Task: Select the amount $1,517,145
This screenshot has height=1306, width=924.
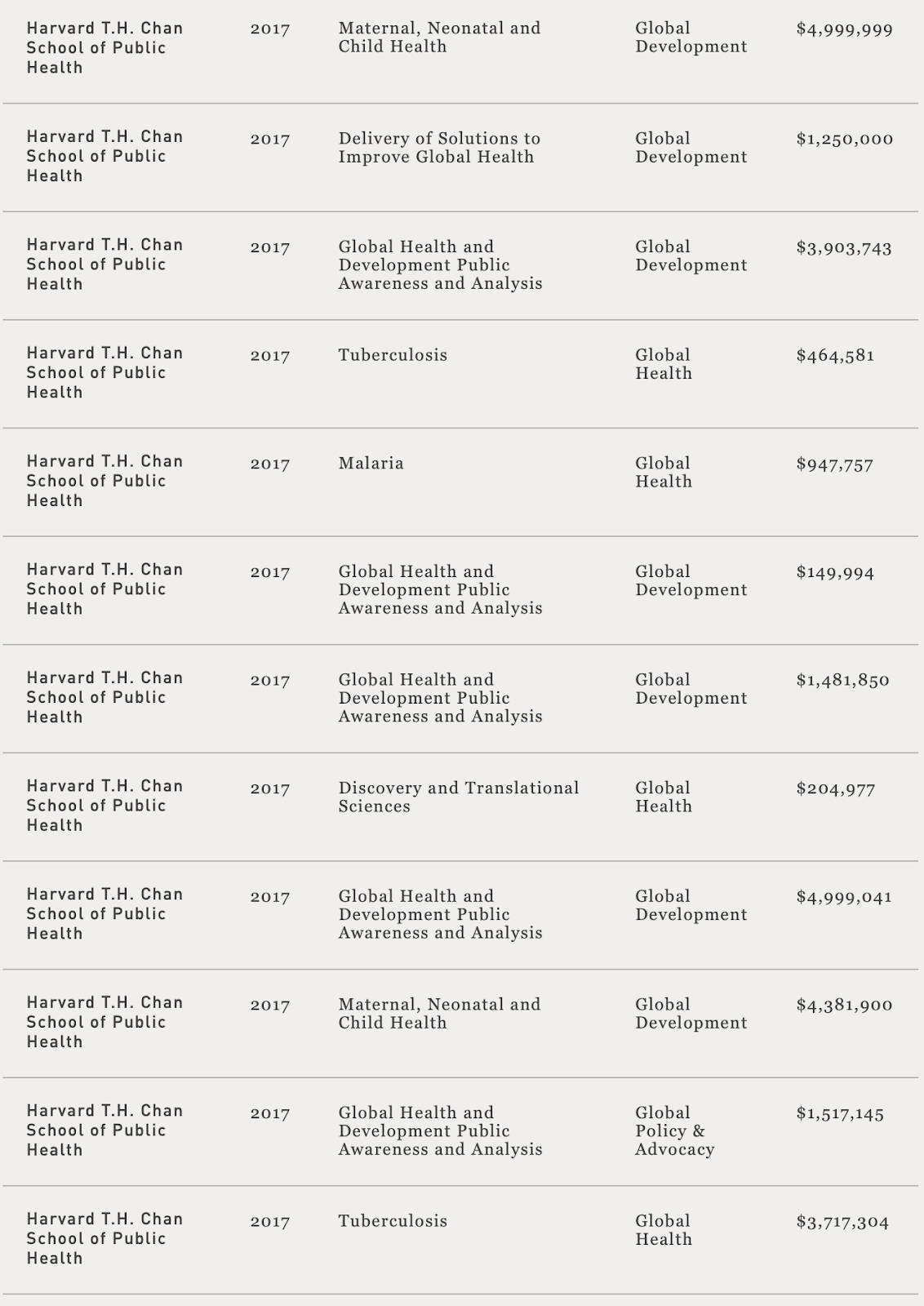Action: coord(840,1114)
